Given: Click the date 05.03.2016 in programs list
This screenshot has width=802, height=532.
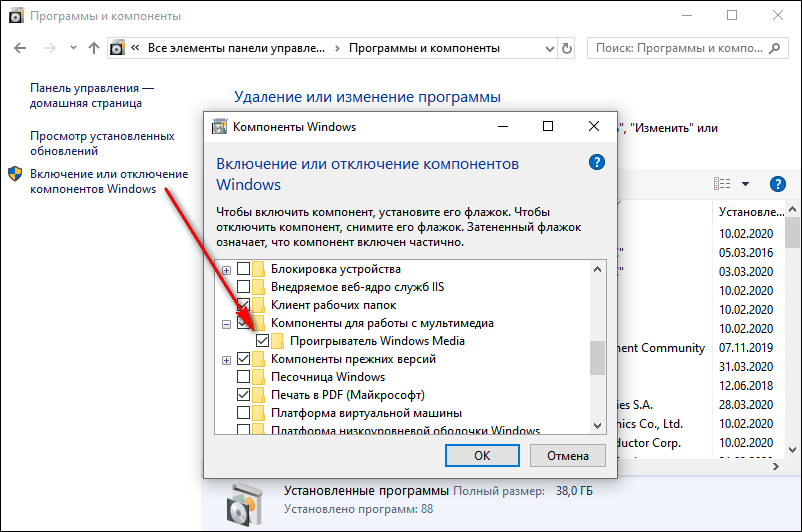Looking at the screenshot, I should point(746,253).
